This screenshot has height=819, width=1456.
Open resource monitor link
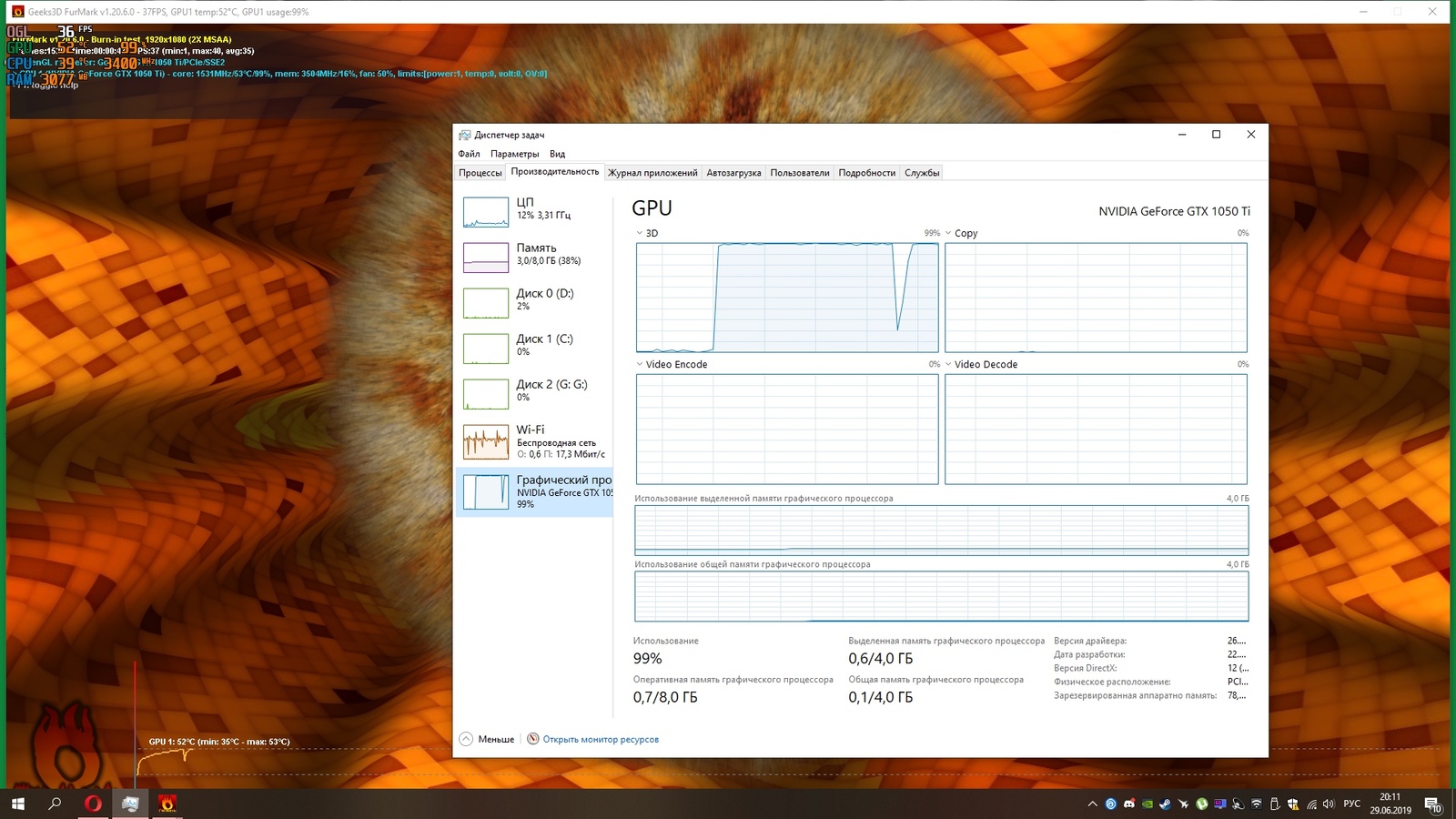601,740
